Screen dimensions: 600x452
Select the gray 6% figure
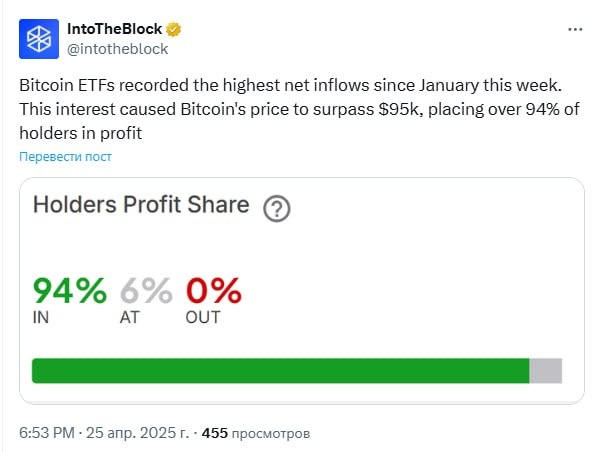tap(146, 291)
